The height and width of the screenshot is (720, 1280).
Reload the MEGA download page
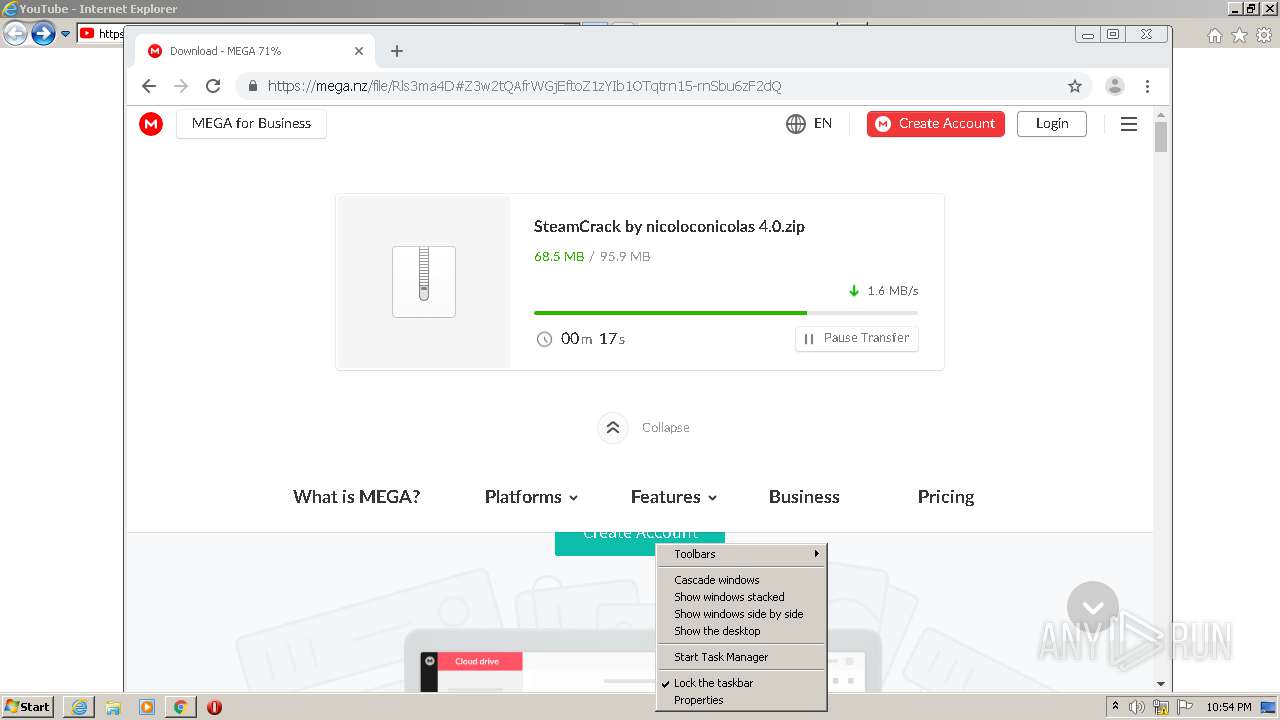click(213, 86)
